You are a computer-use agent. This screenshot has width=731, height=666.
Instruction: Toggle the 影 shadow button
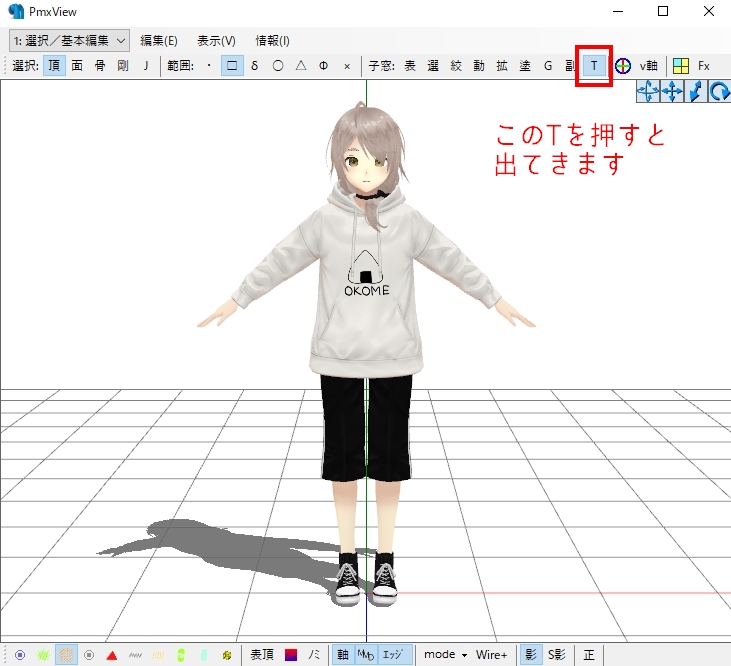click(x=531, y=655)
